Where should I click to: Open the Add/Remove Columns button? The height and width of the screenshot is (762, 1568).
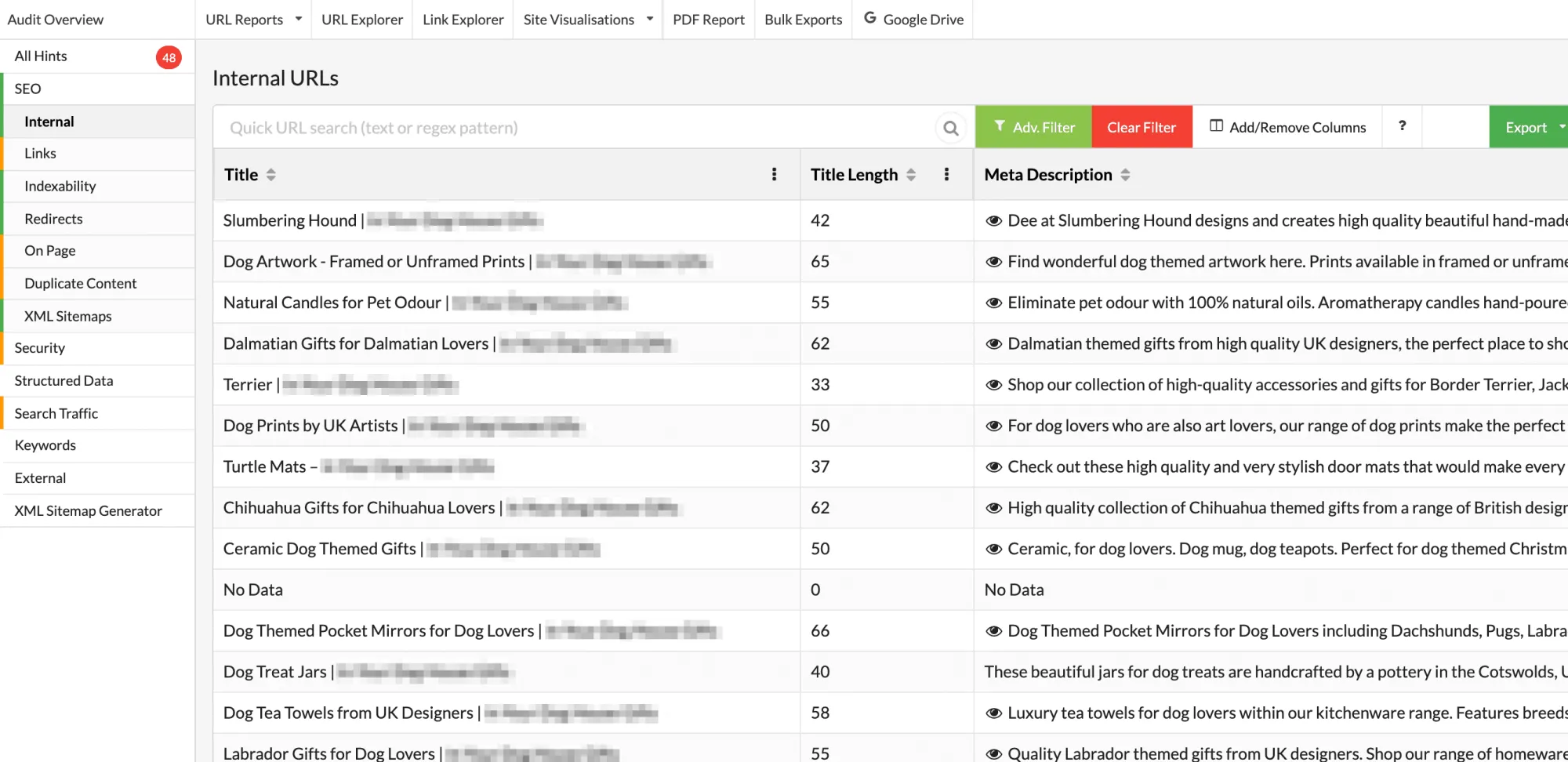[1287, 127]
